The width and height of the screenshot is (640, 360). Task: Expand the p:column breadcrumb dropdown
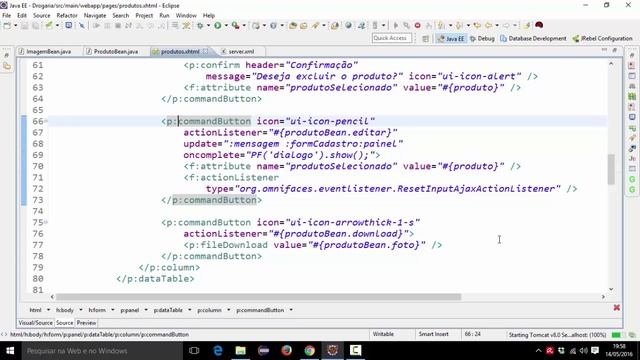tap(228, 310)
